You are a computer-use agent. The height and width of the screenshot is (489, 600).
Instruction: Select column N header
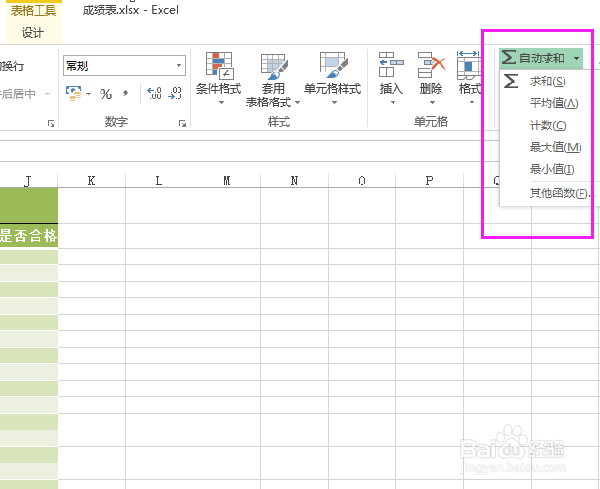click(x=294, y=181)
